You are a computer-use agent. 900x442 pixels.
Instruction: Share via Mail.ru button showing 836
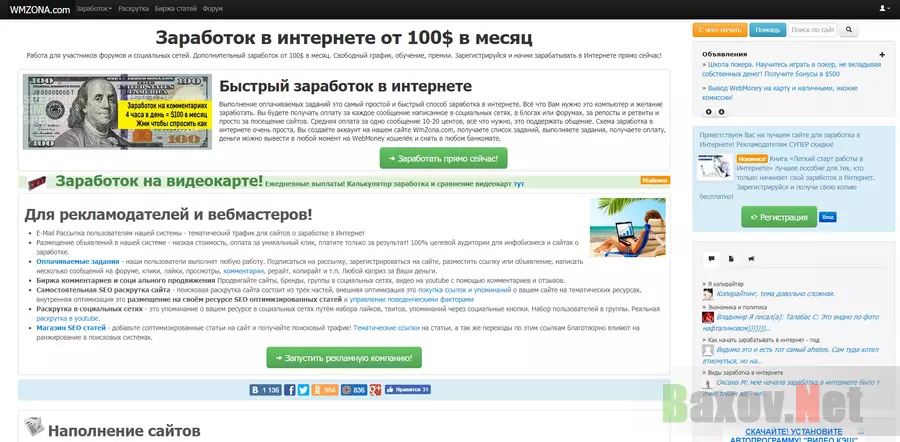(x=354, y=390)
